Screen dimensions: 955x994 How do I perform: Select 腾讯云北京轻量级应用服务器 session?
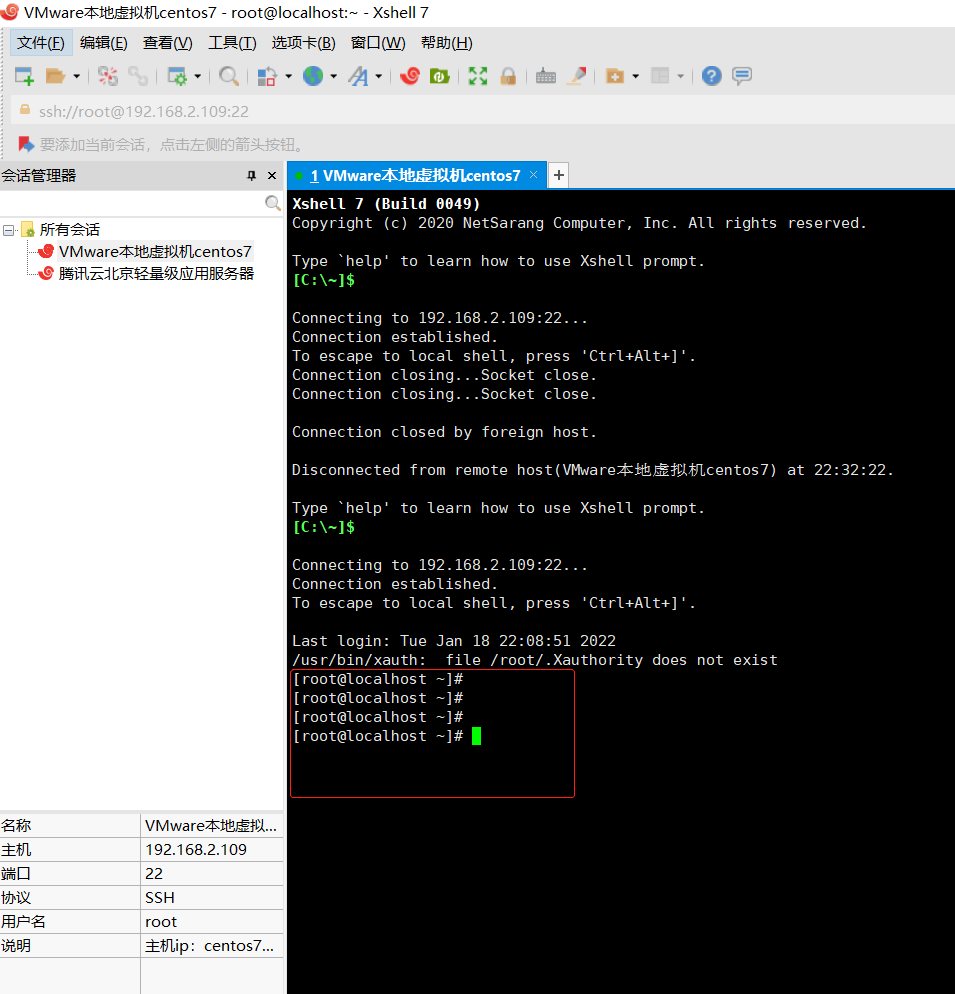156,274
